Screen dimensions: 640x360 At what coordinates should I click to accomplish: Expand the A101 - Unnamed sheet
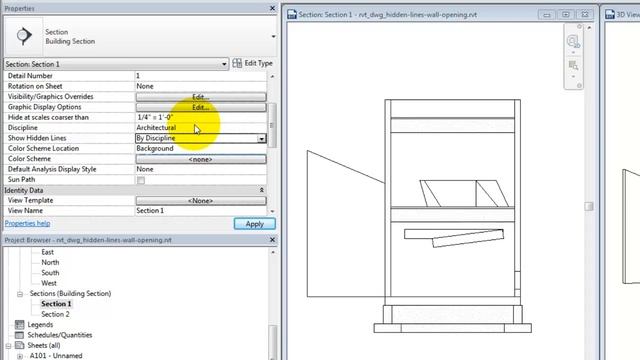tap(20, 356)
